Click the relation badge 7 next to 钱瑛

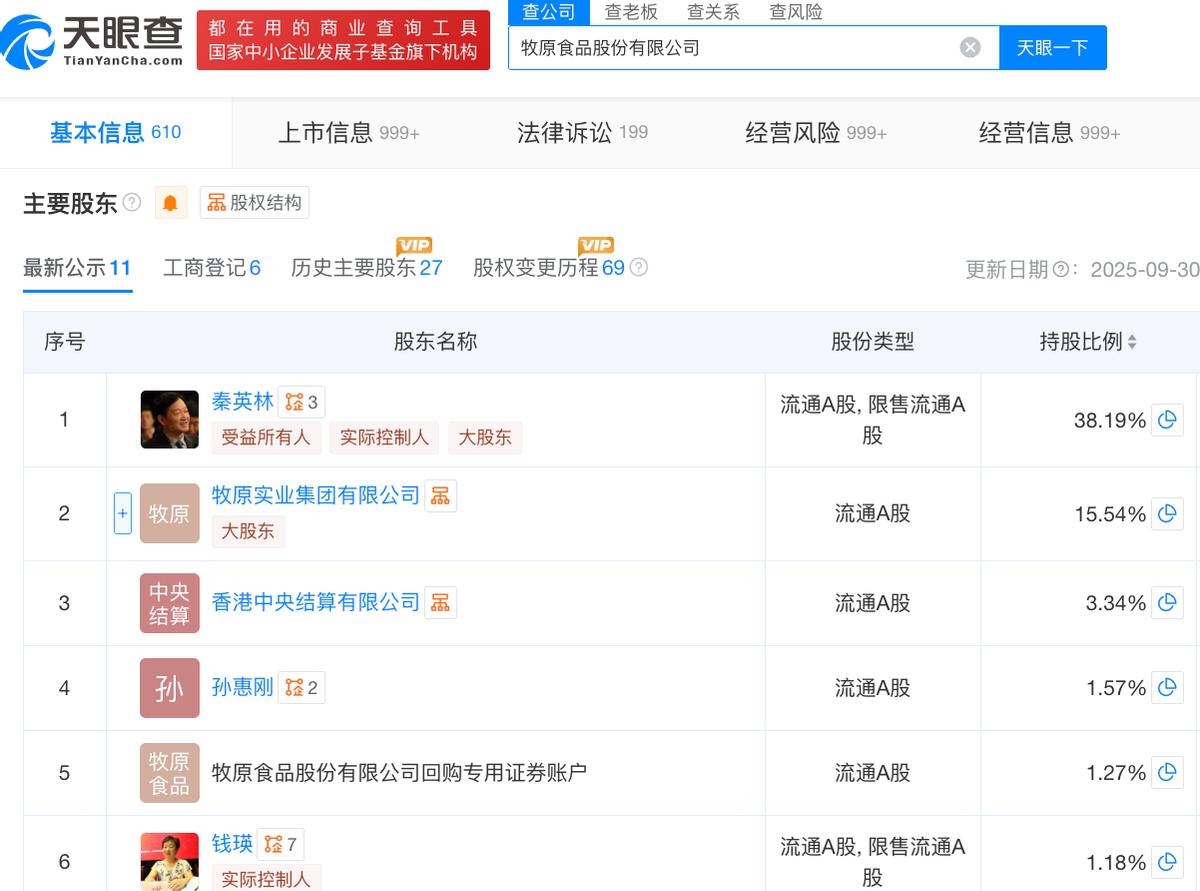pos(280,845)
